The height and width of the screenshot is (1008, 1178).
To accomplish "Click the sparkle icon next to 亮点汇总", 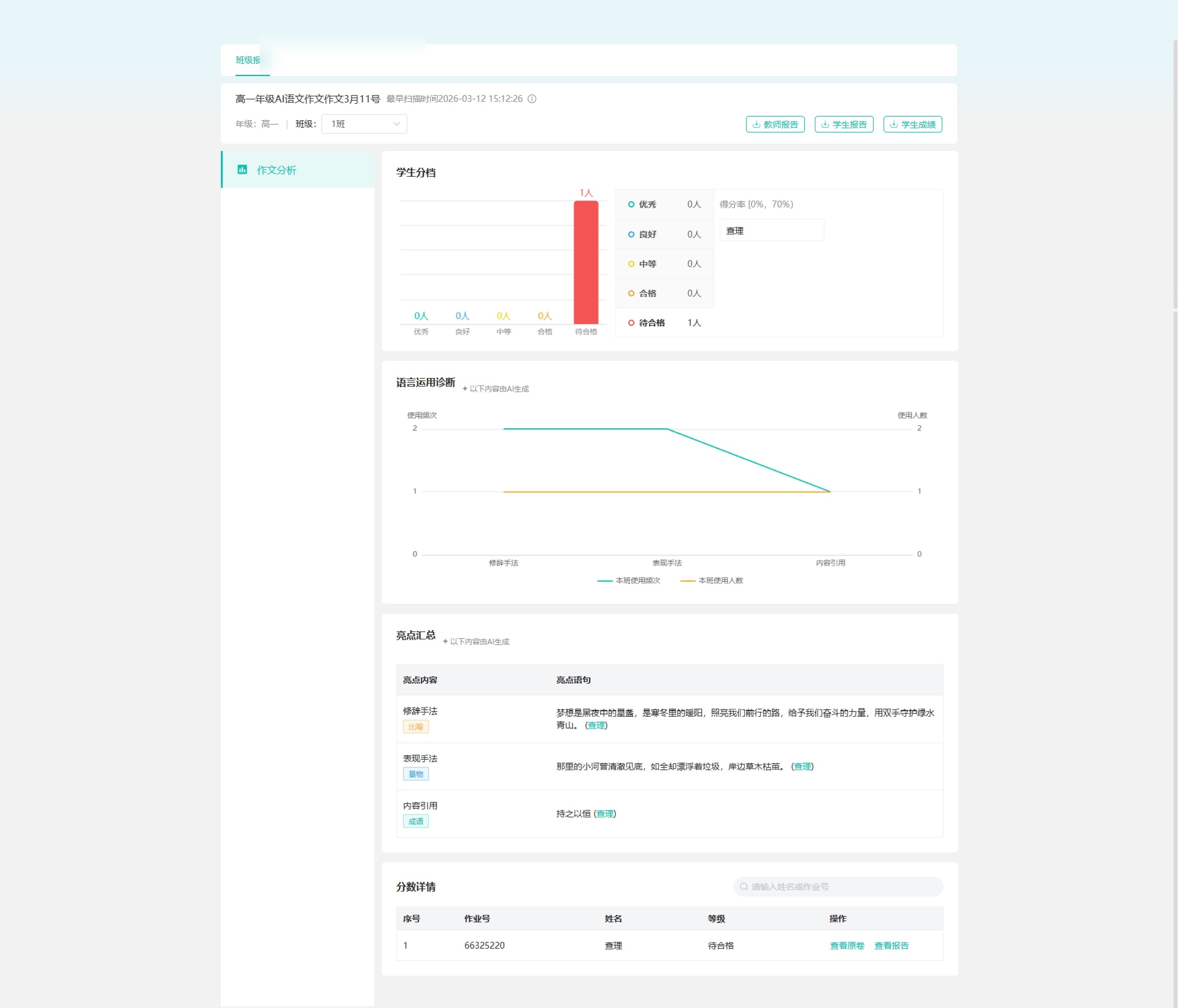I will pos(445,641).
